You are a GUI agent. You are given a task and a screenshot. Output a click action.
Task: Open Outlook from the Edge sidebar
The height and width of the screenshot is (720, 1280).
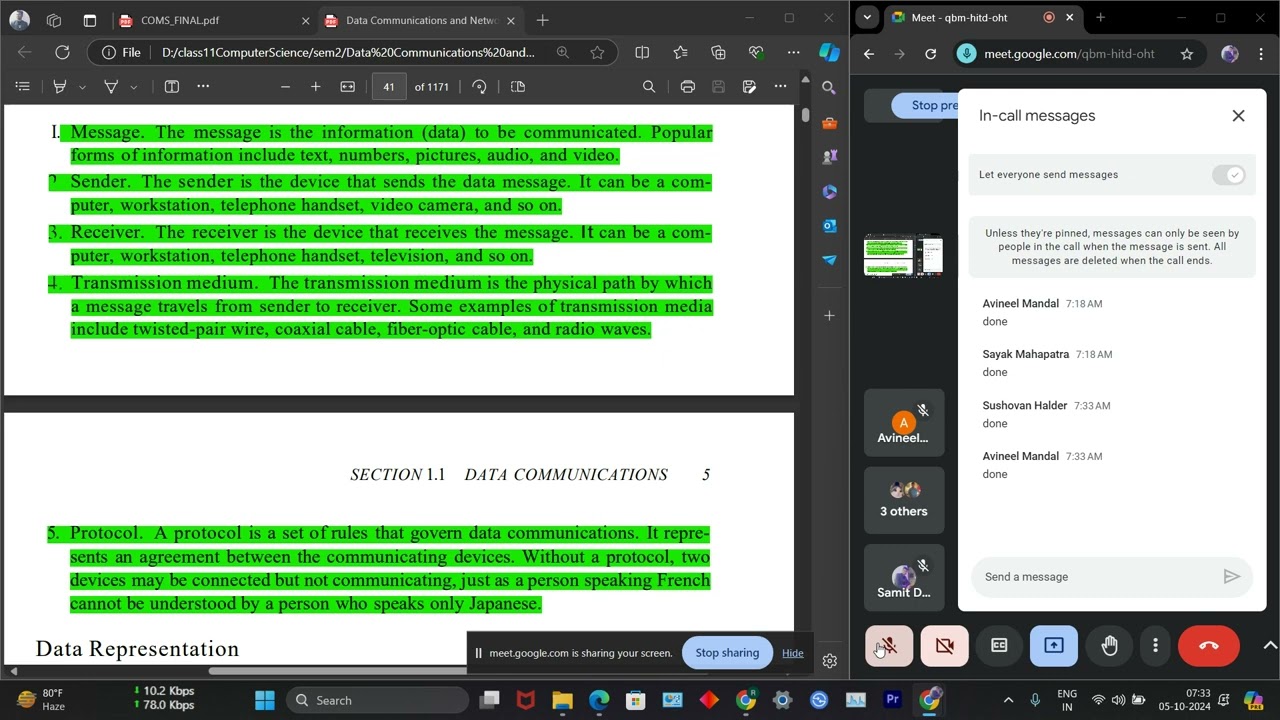[829, 226]
